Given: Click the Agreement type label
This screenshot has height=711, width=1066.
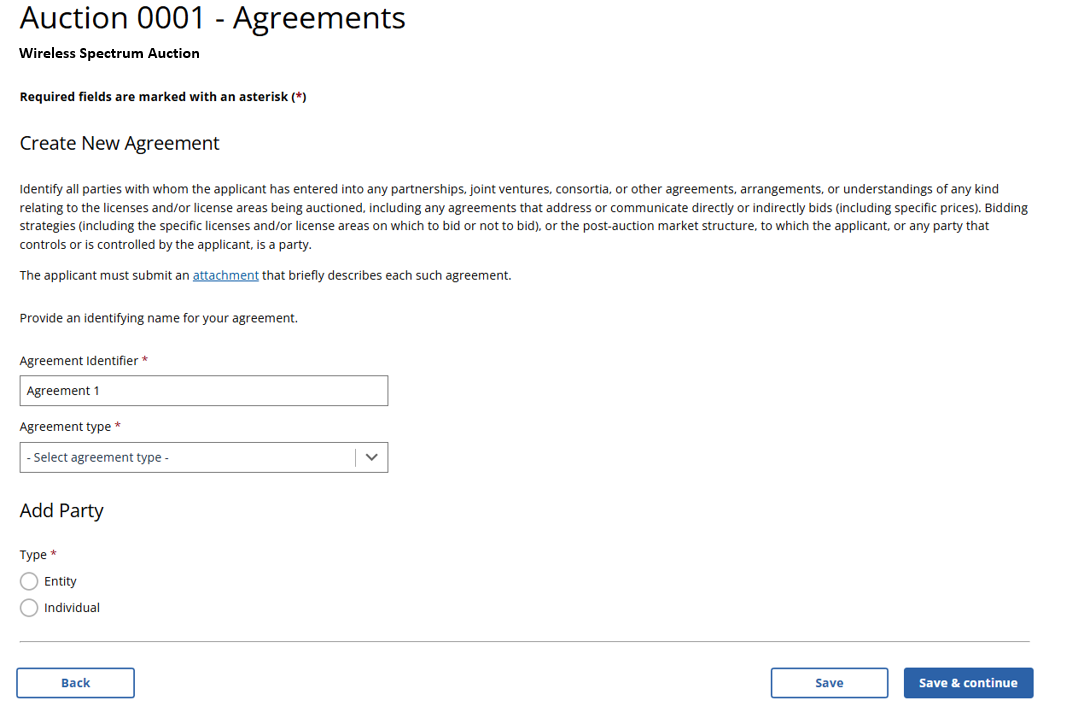Looking at the screenshot, I should pos(66,427).
